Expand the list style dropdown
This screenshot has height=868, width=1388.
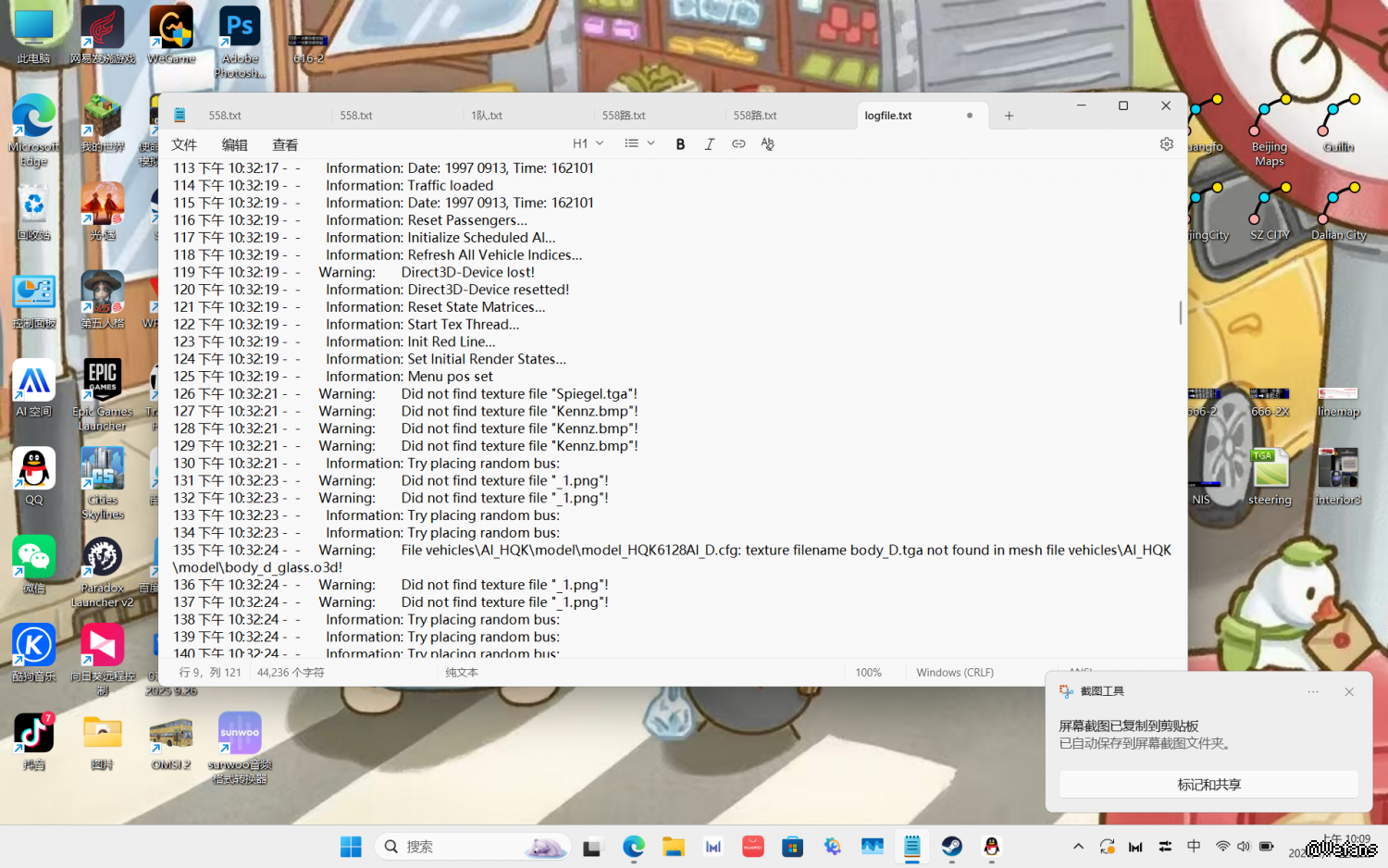(639, 144)
